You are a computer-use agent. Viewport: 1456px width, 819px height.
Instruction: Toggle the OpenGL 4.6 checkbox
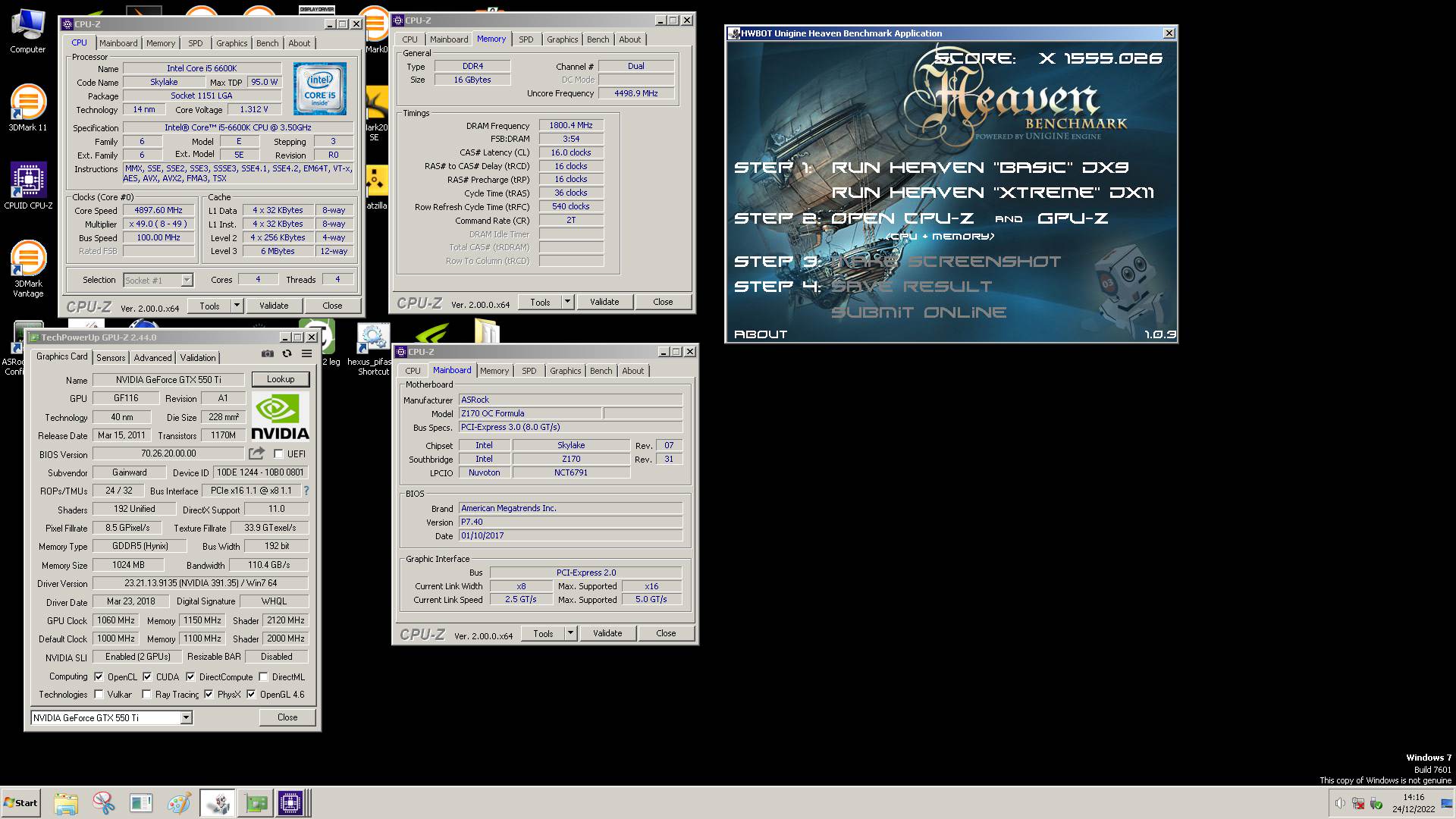tap(251, 694)
